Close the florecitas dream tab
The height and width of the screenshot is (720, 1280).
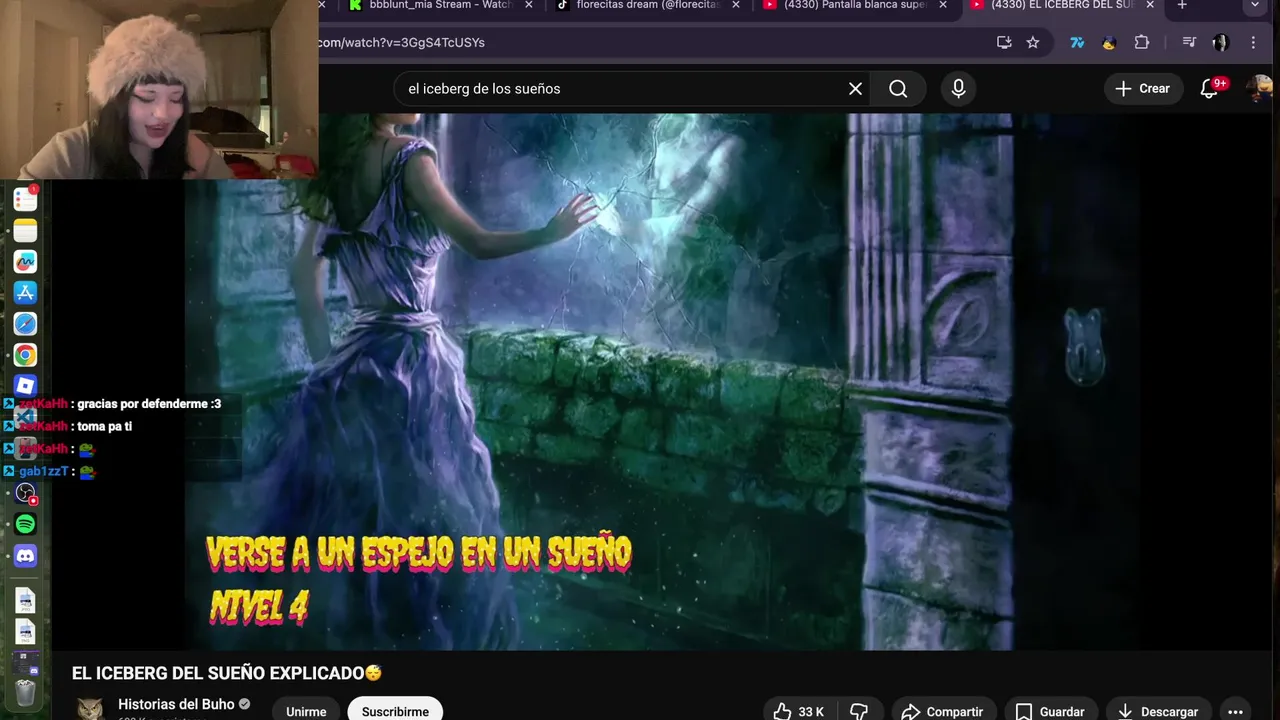pos(736,5)
